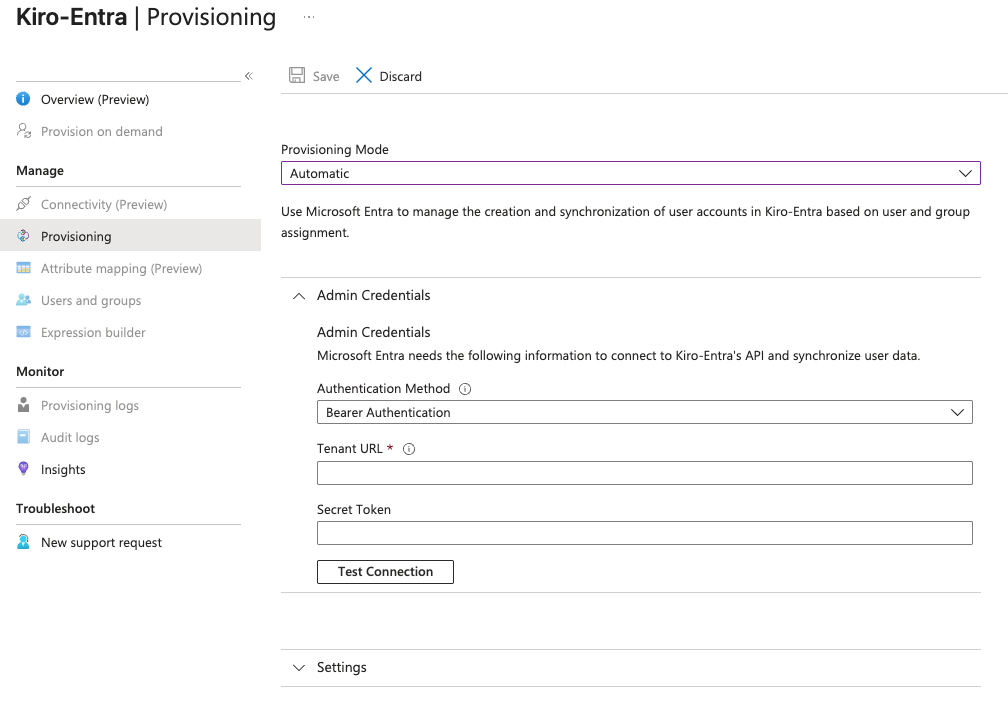The width and height of the screenshot is (1008, 708).
Task: Click the Users and groups icon
Action: click(x=24, y=300)
